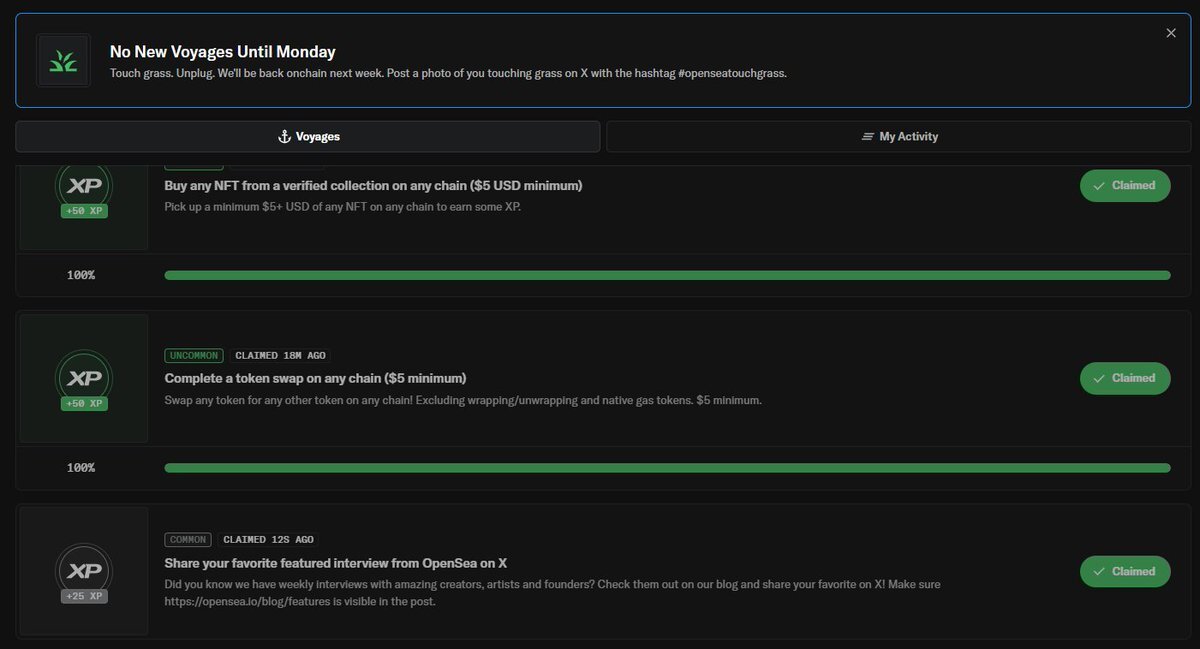Click the anchor icon beside Voyages
Viewport: 1200px width, 649px height.
tap(283, 136)
